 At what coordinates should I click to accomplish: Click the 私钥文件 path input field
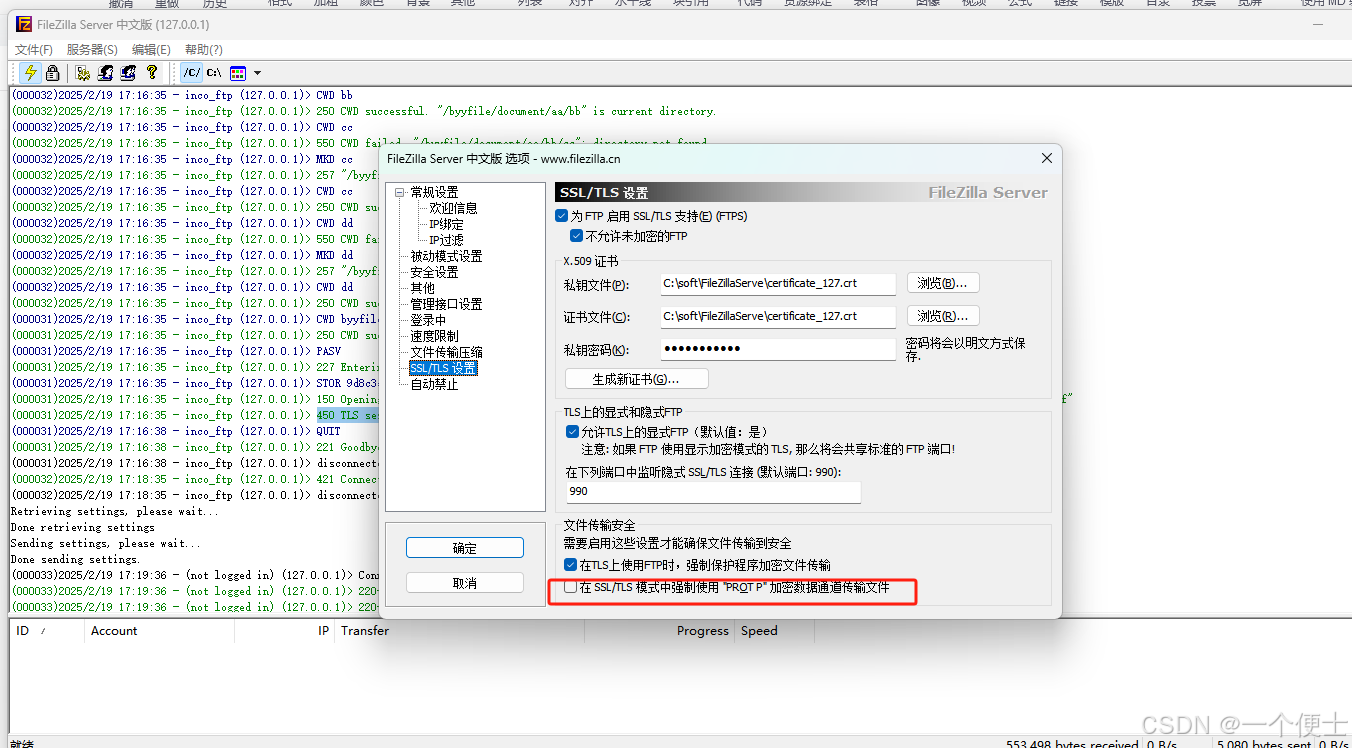click(778, 284)
